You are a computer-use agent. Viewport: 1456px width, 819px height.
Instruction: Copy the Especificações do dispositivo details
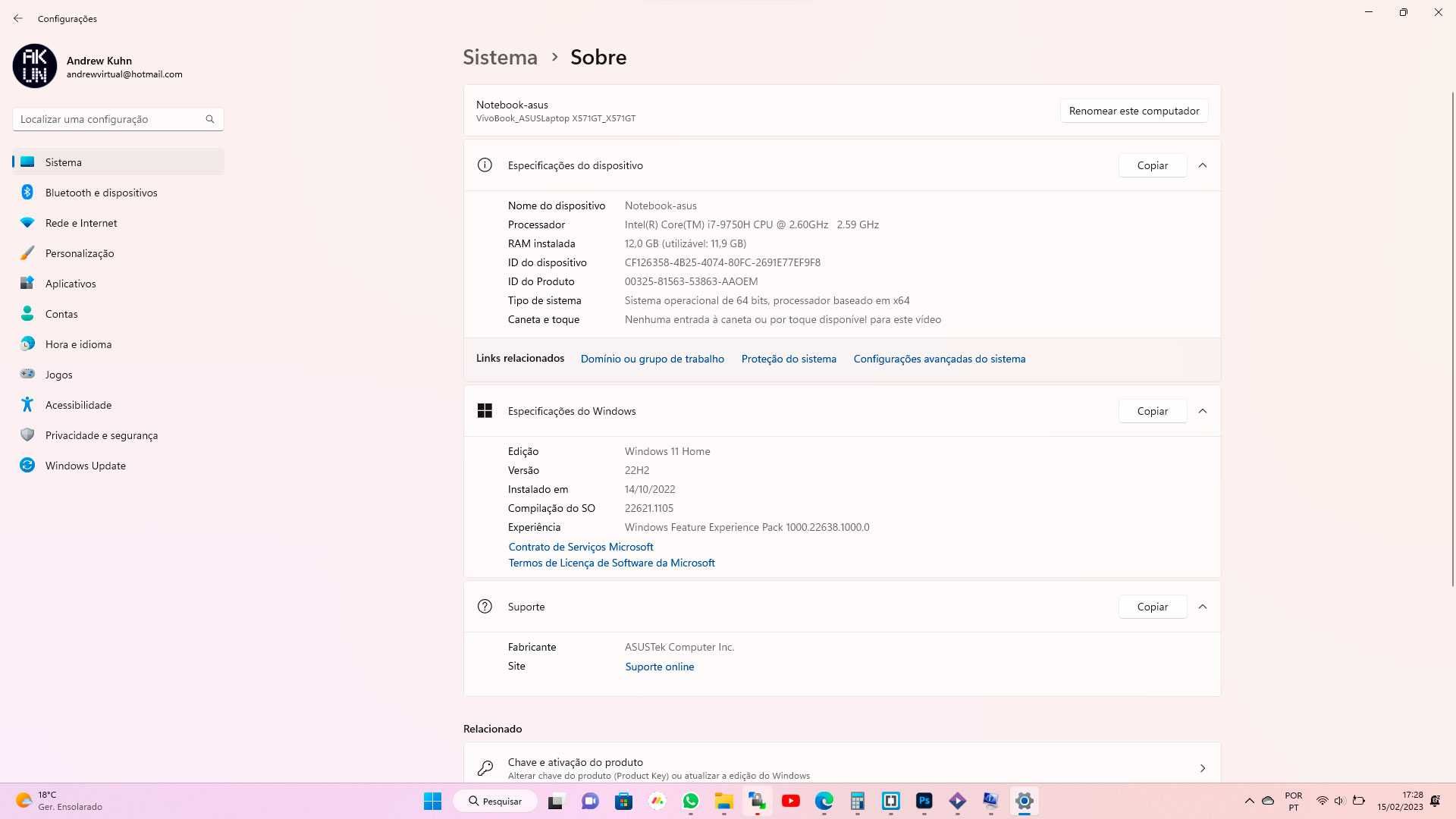coord(1152,165)
